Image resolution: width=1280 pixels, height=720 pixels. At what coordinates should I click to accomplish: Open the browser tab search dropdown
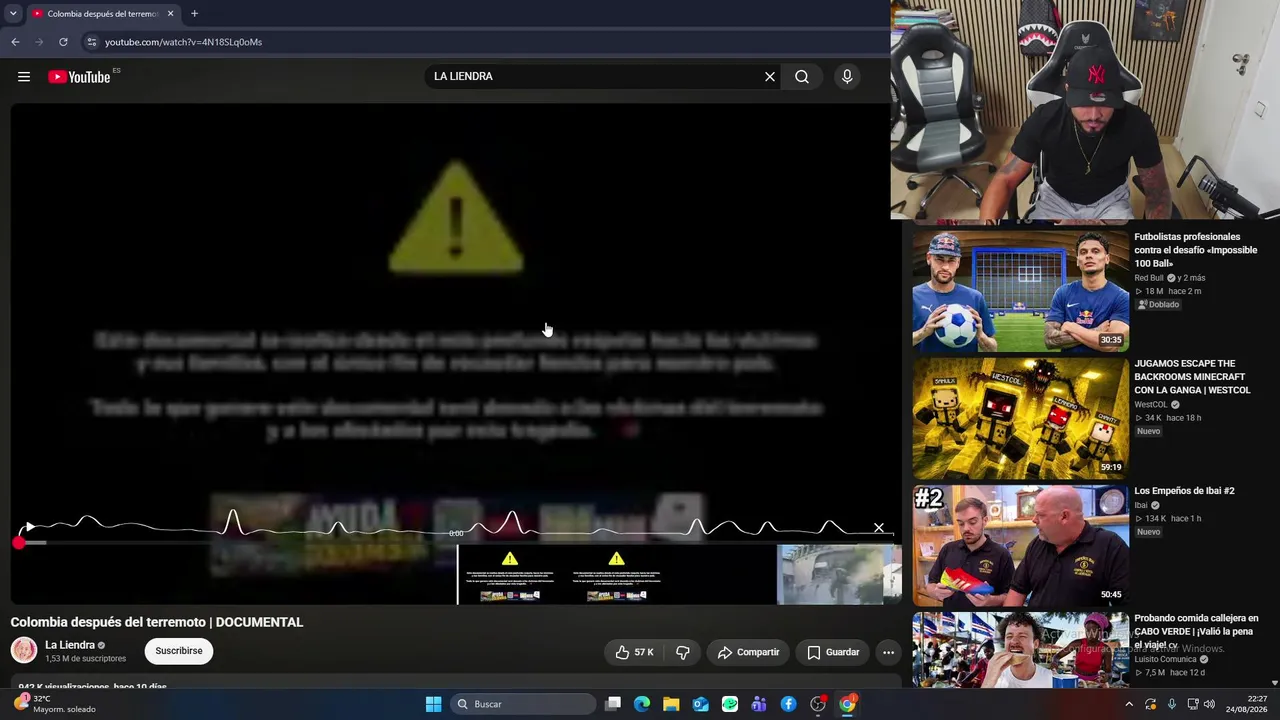[13, 14]
